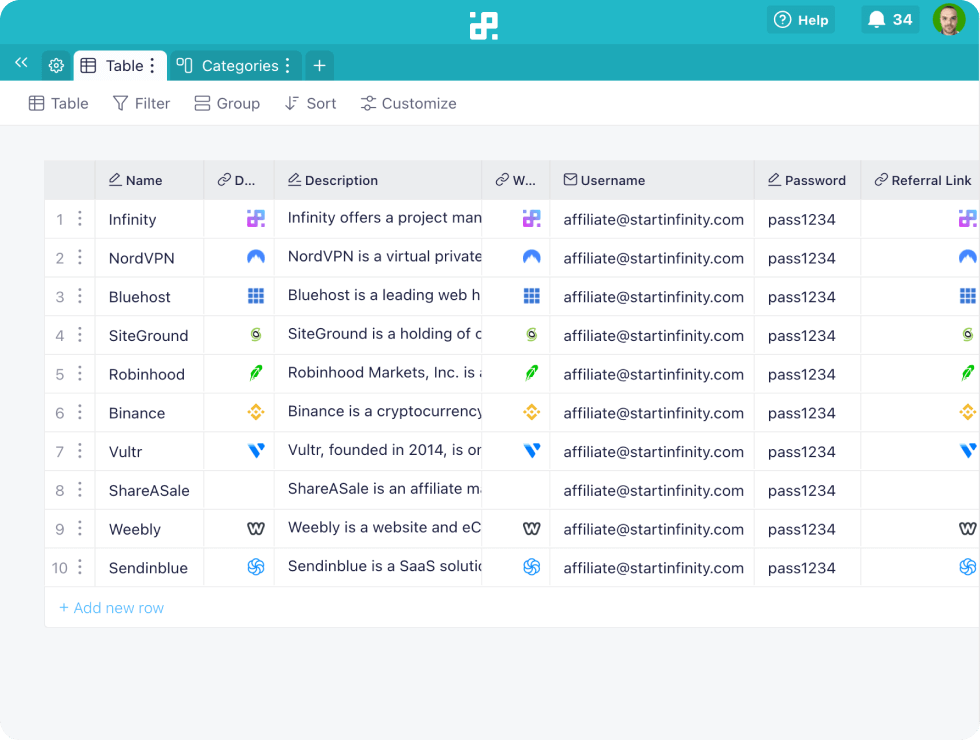Click Weebly icon in Referral Link column
Image resolution: width=980 pixels, height=740 pixels.
pos(968,529)
